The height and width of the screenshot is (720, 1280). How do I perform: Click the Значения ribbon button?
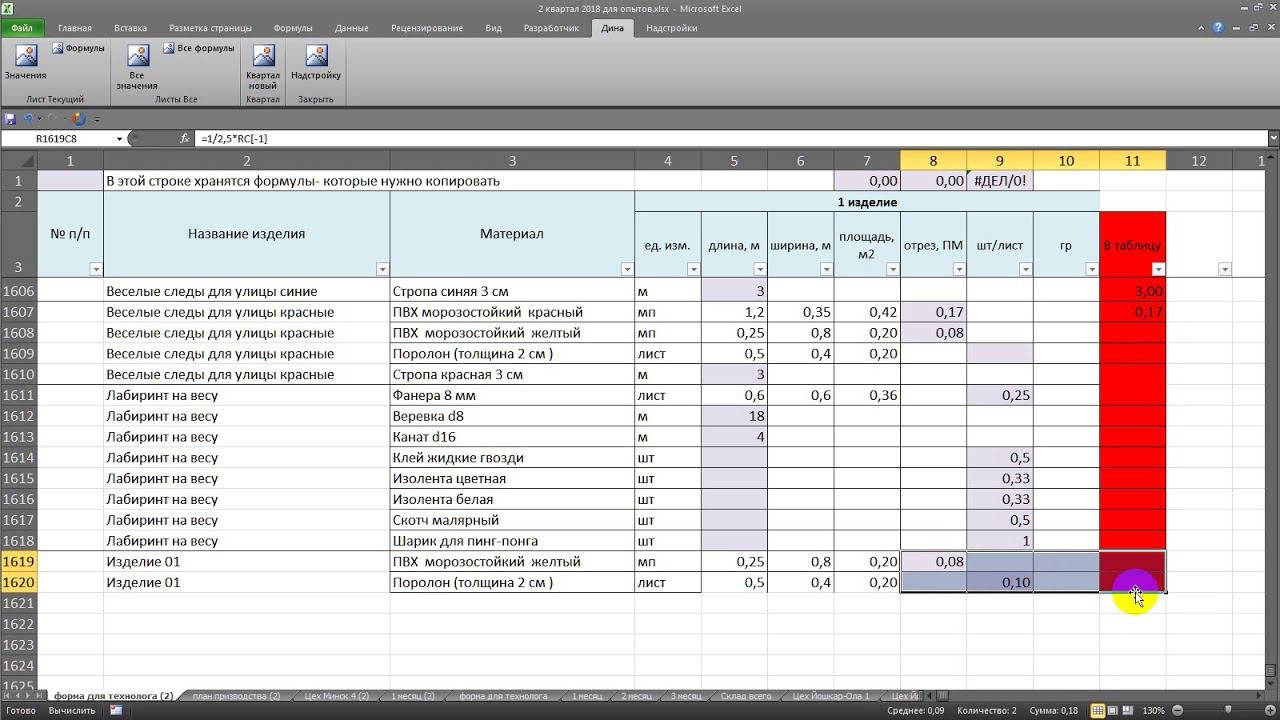pyautogui.click(x=25, y=62)
